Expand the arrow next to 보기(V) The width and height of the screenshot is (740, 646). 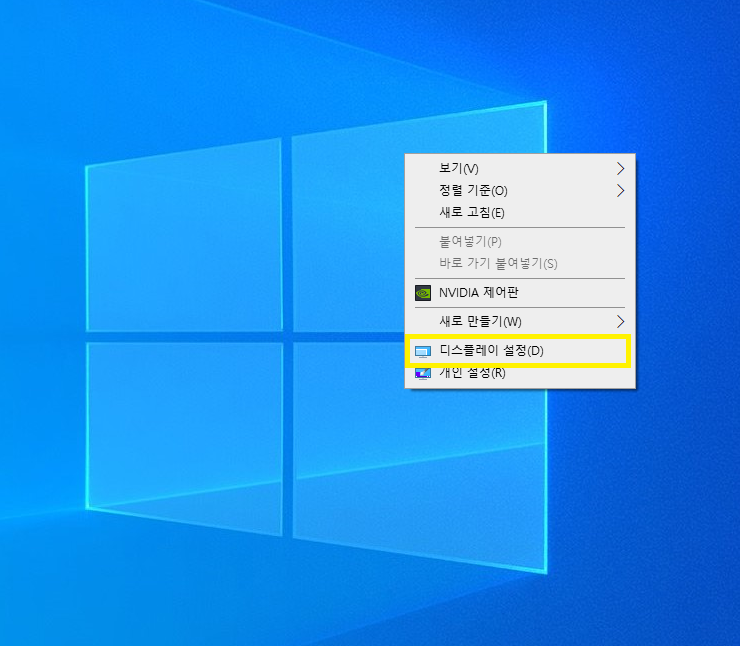(621, 168)
